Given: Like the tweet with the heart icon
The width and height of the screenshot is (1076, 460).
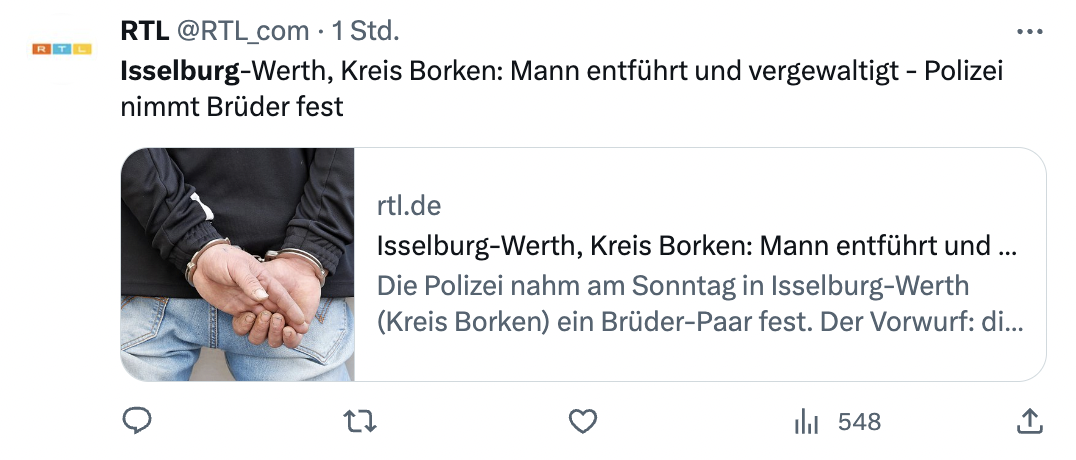Looking at the screenshot, I should [x=583, y=422].
